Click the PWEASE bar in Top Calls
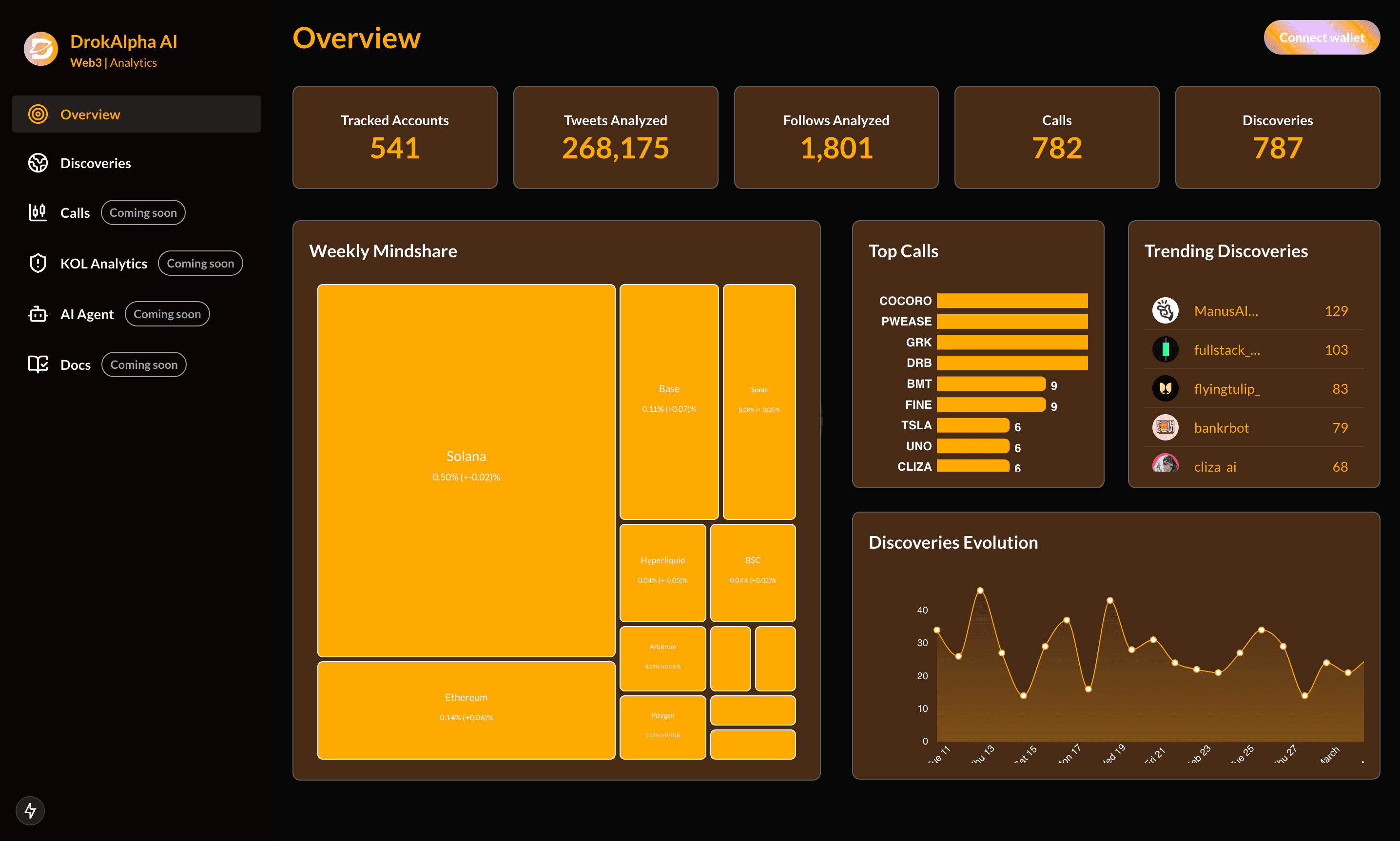This screenshot has height=841, width=1400. [1012, 321]
